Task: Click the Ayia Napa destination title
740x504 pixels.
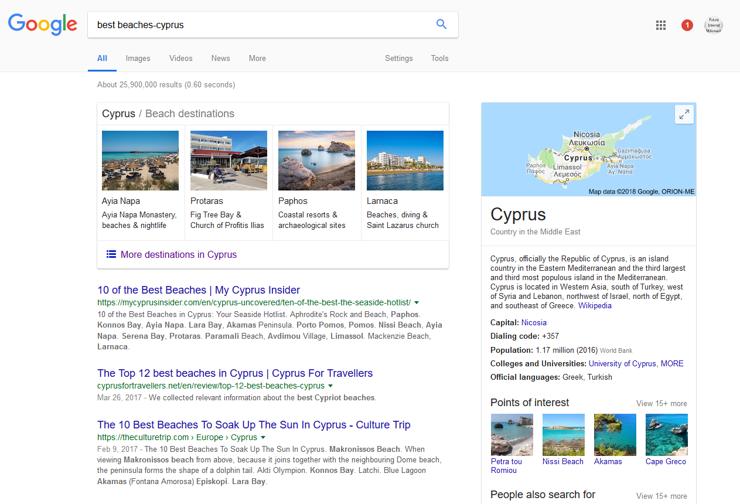Action: 121,201
